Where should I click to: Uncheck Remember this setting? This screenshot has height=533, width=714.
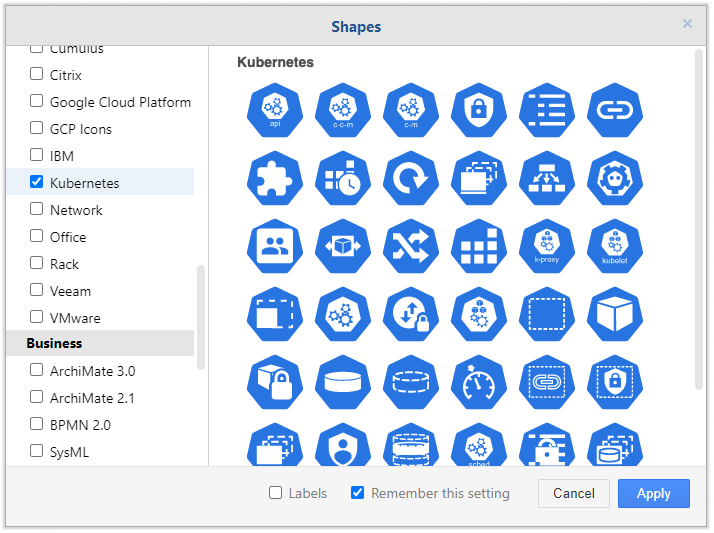tap(357, 492)
